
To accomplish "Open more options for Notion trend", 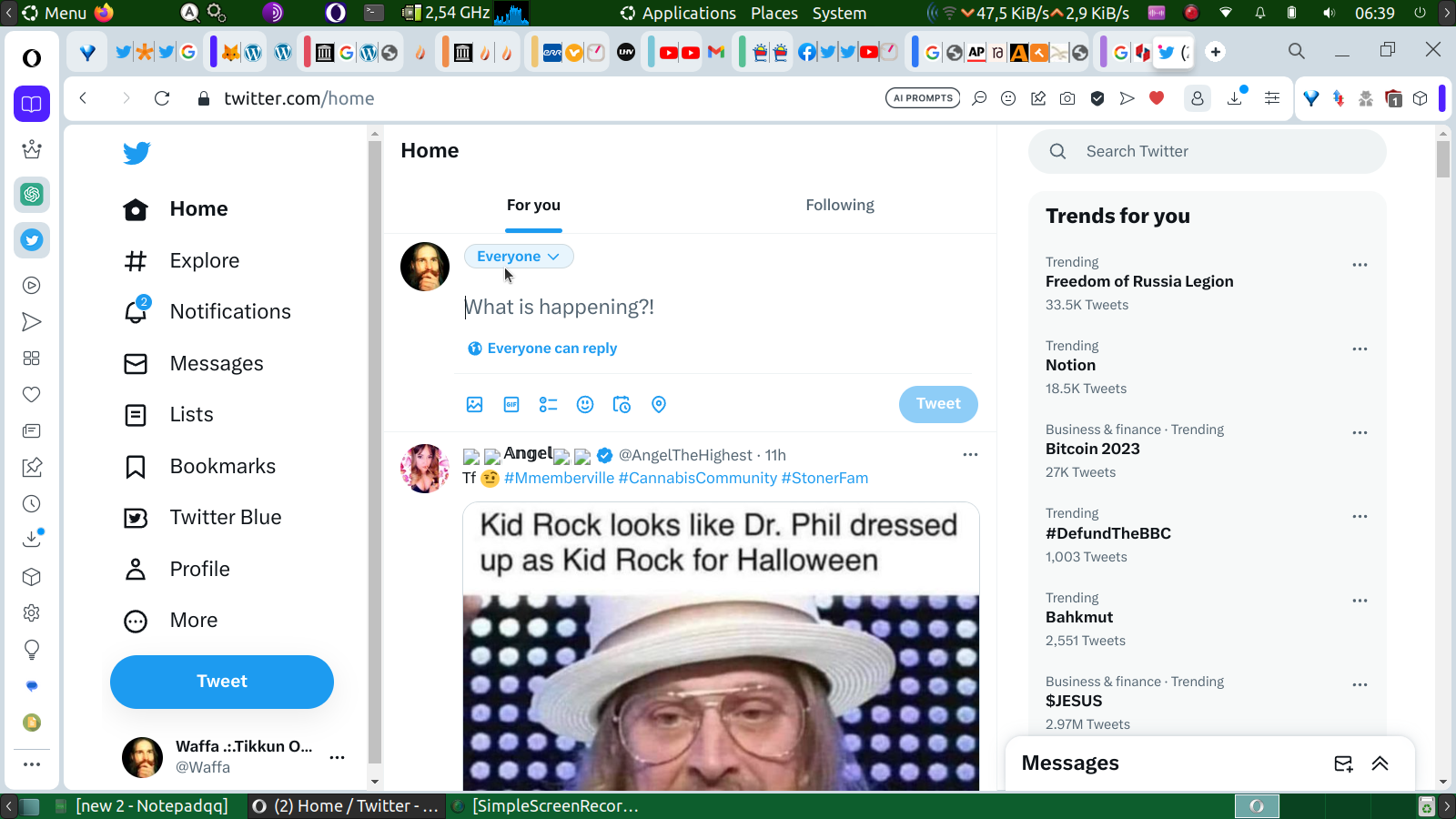I will 1360,349.
